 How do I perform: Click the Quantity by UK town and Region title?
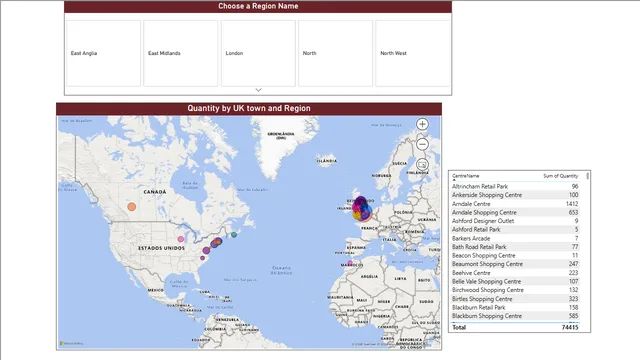[249, 108]
